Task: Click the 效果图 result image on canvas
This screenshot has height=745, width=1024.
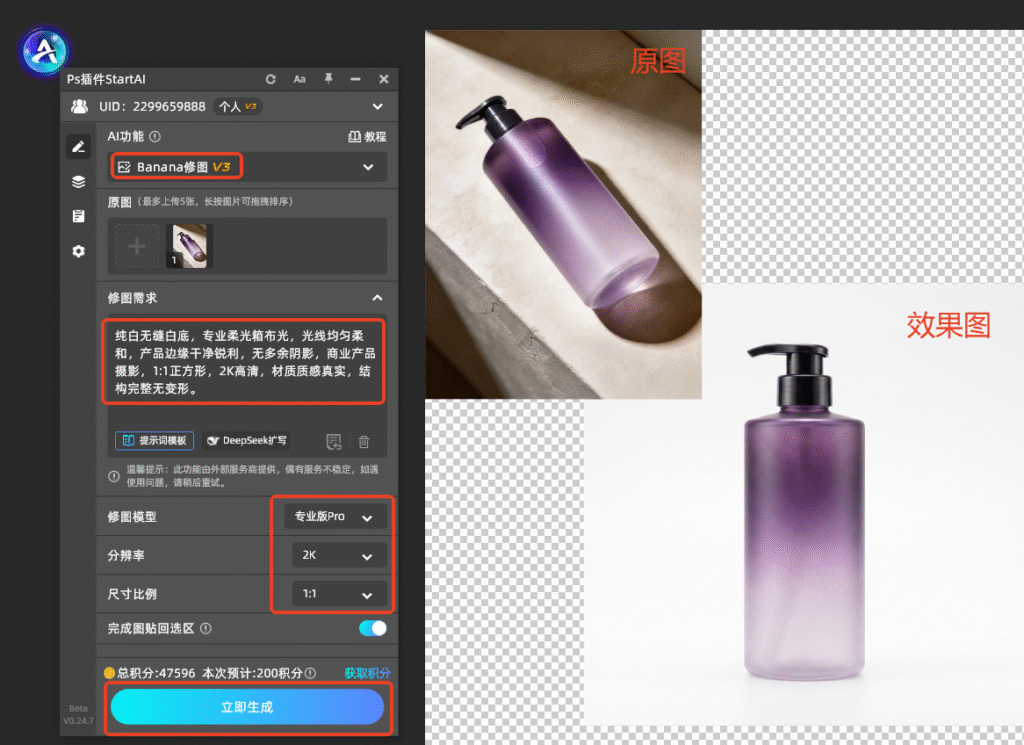Action: [804, 504]
